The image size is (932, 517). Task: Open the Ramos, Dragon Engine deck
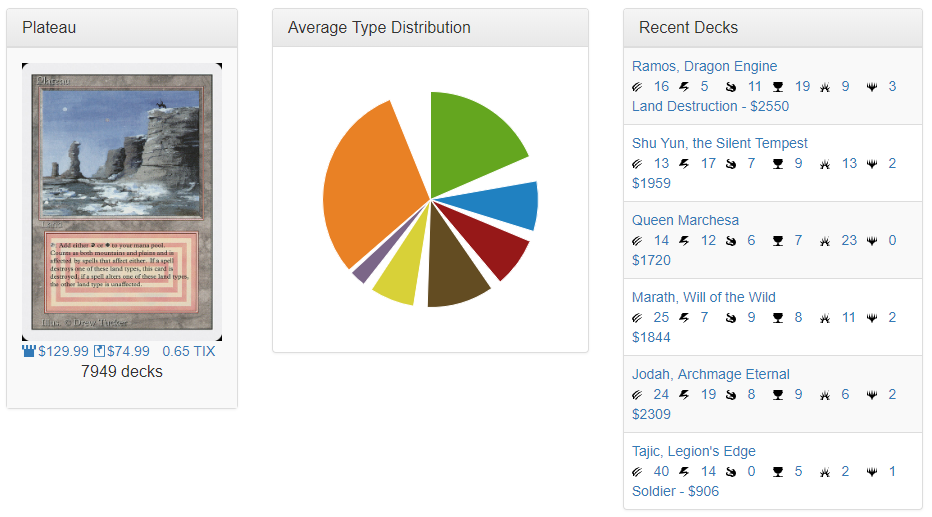704,66
